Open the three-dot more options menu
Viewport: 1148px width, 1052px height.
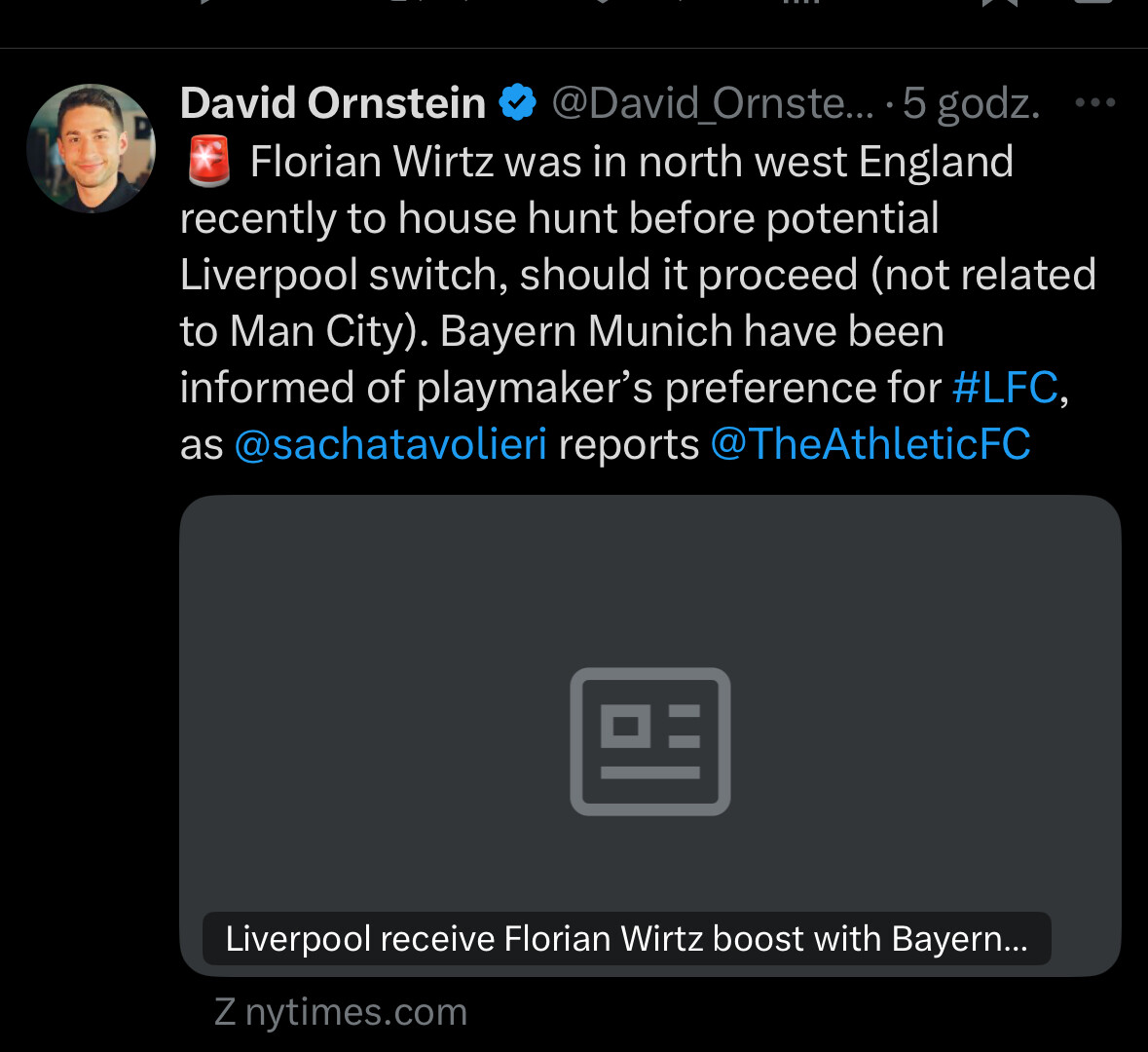click(1094, 102)
